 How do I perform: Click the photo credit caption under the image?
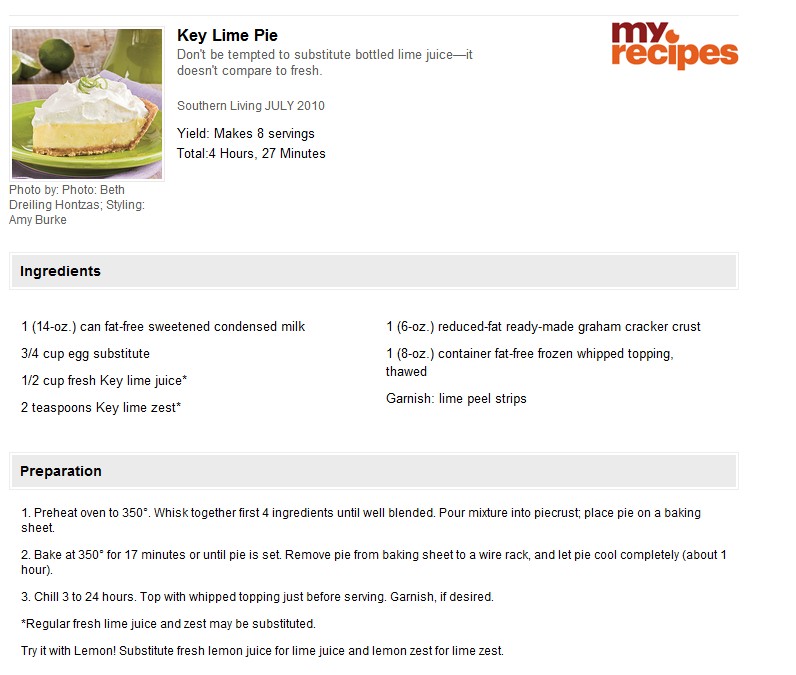[x=77, y=205]
